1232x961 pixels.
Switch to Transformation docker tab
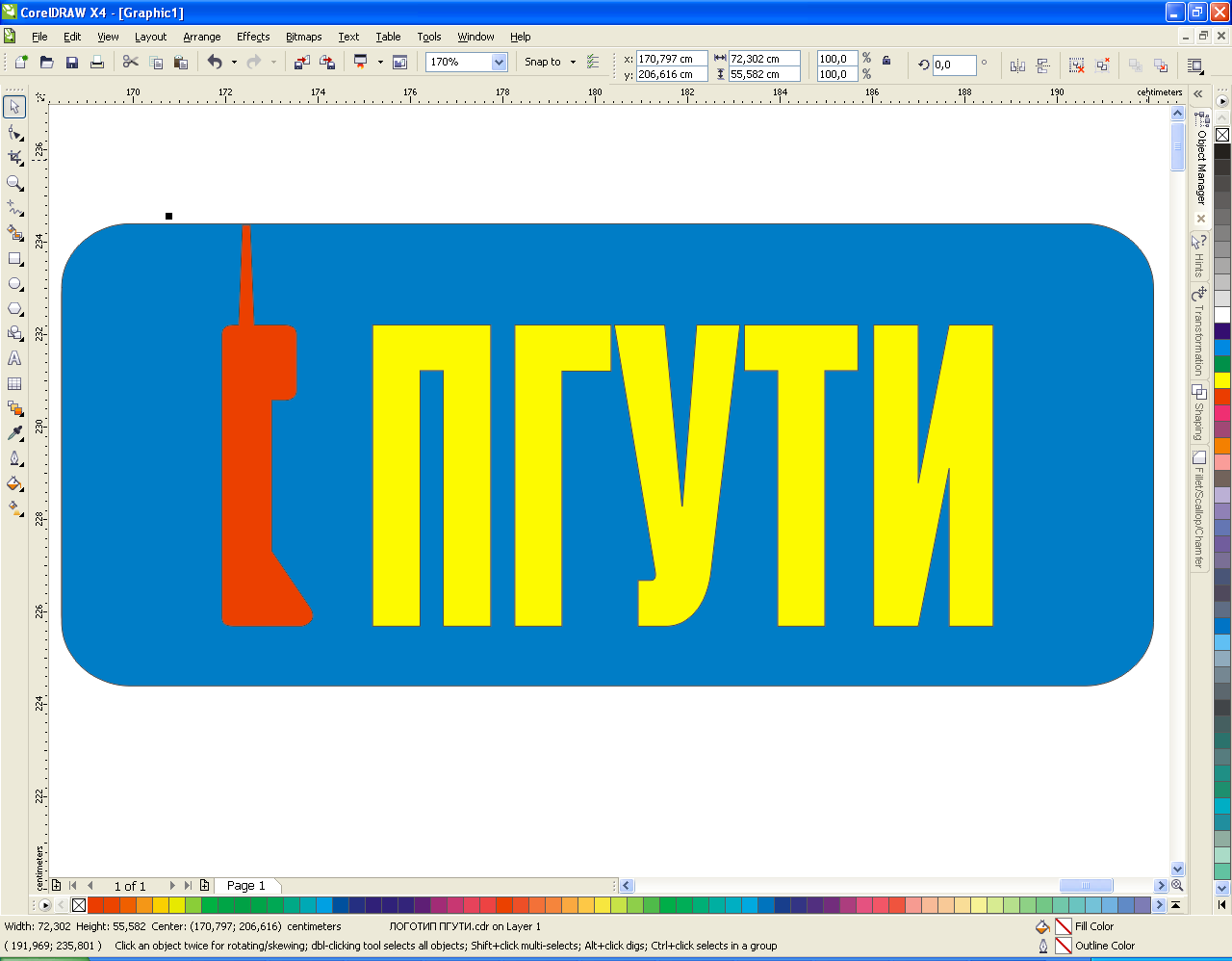click(1199, 332)
